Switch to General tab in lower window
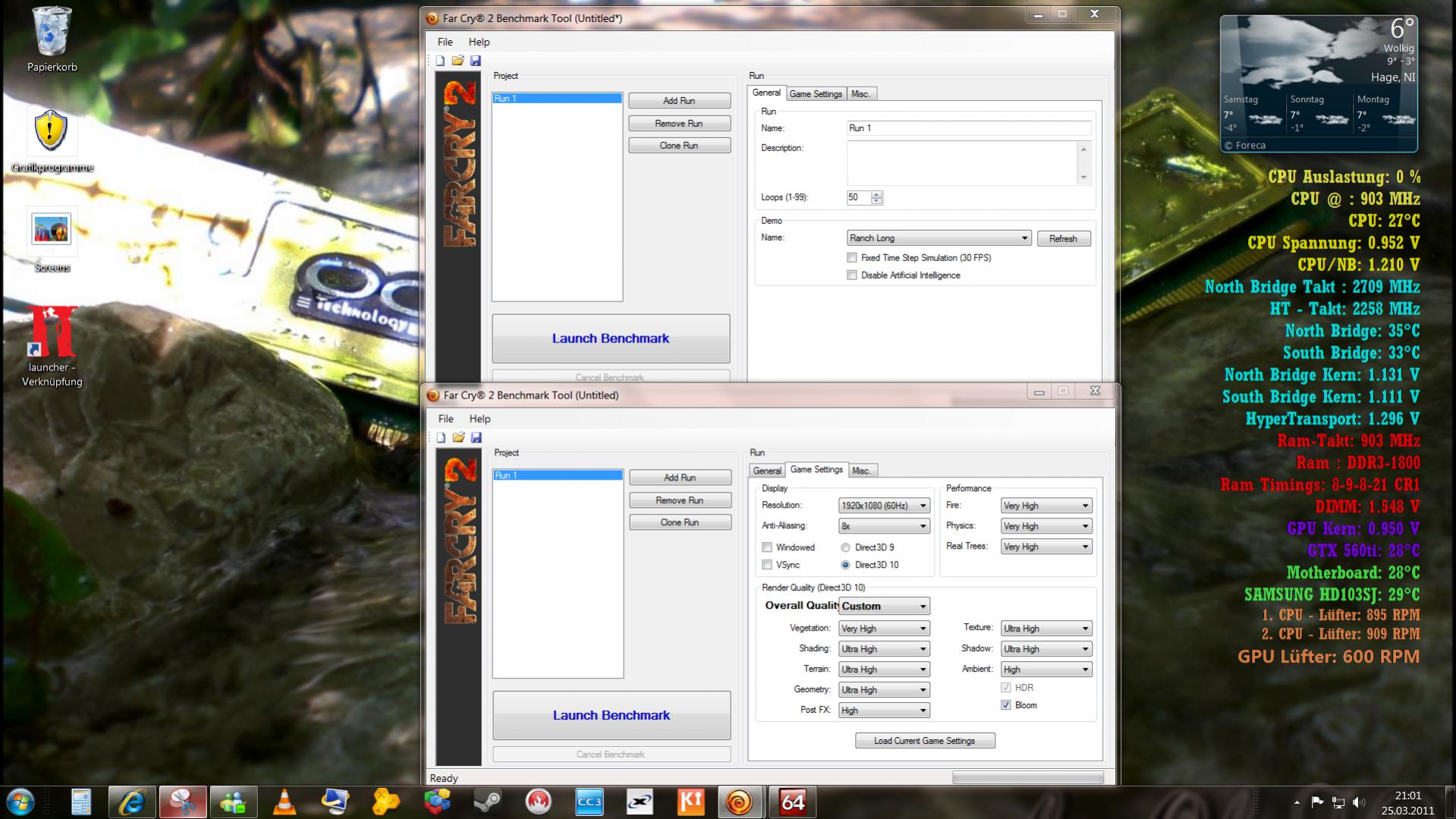The width and height of the screenshot is (1456, 819). [766, 471]
